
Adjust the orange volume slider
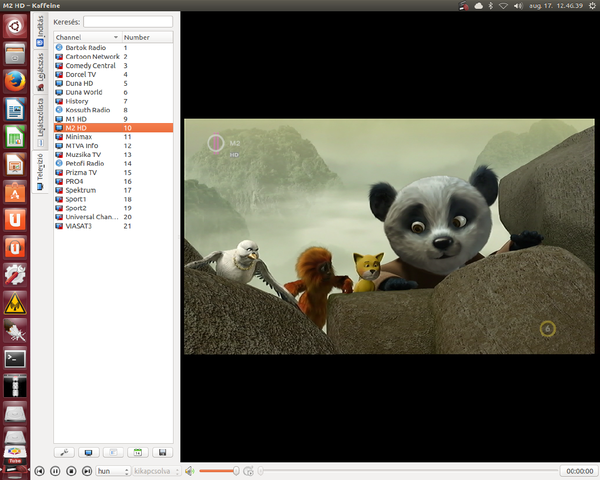219,471
